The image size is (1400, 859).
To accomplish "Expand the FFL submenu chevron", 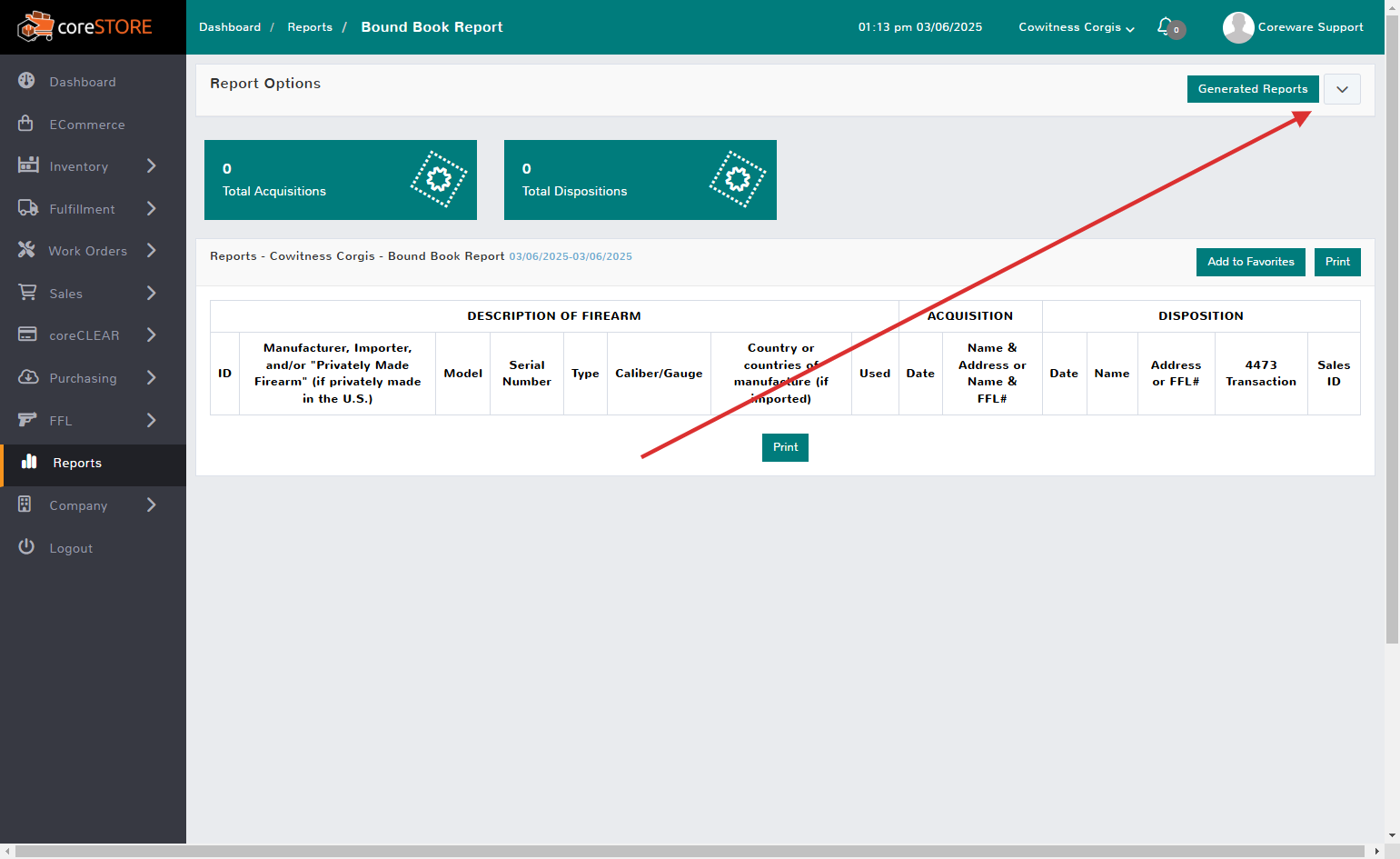I will tap(152, 420).
